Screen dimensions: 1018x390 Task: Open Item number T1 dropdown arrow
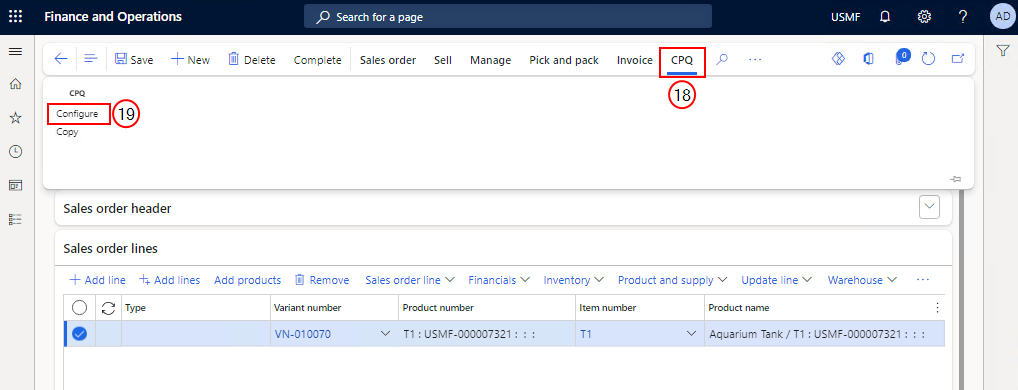click(691, 334)
